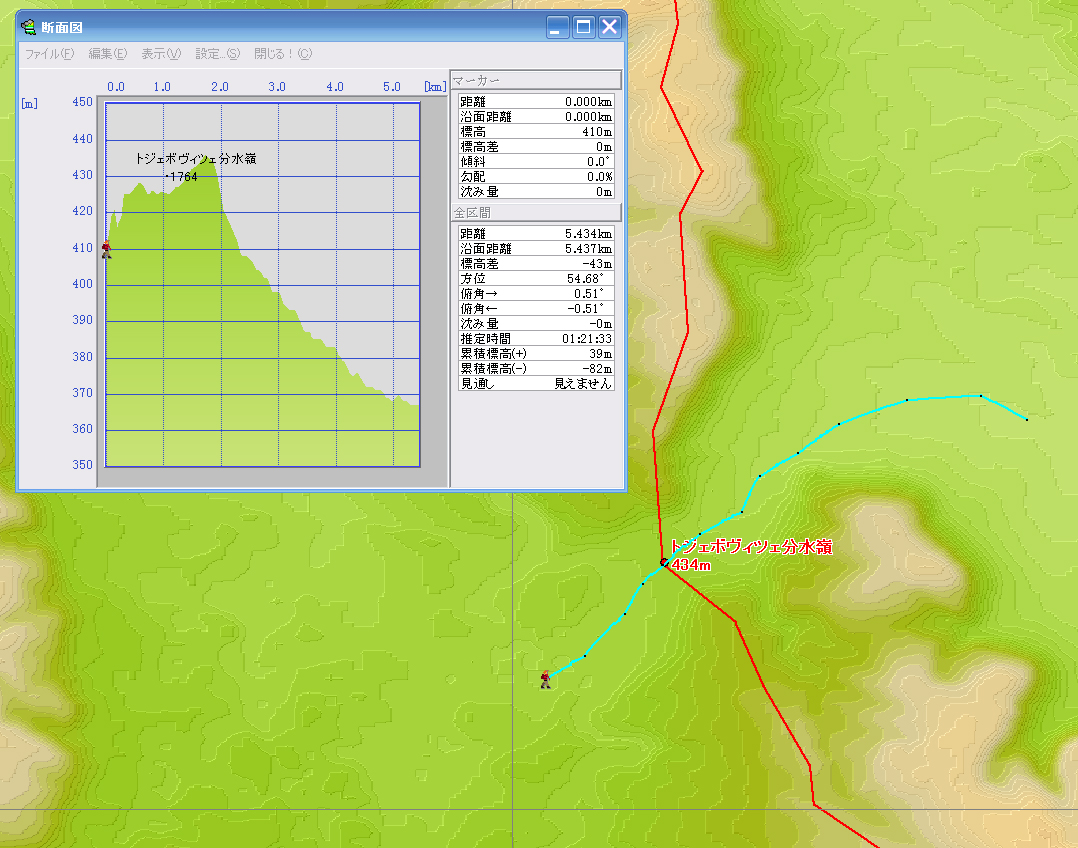Open the 表示(V) menu
This screenshot has height=848, width=1078.
click(x=160, y=54)
